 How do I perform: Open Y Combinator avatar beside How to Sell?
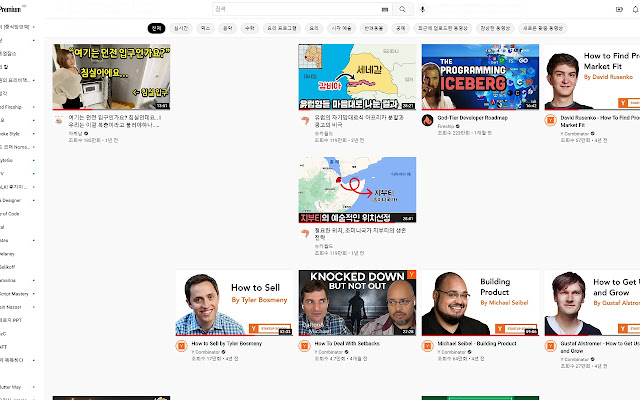tap(181, 347)
